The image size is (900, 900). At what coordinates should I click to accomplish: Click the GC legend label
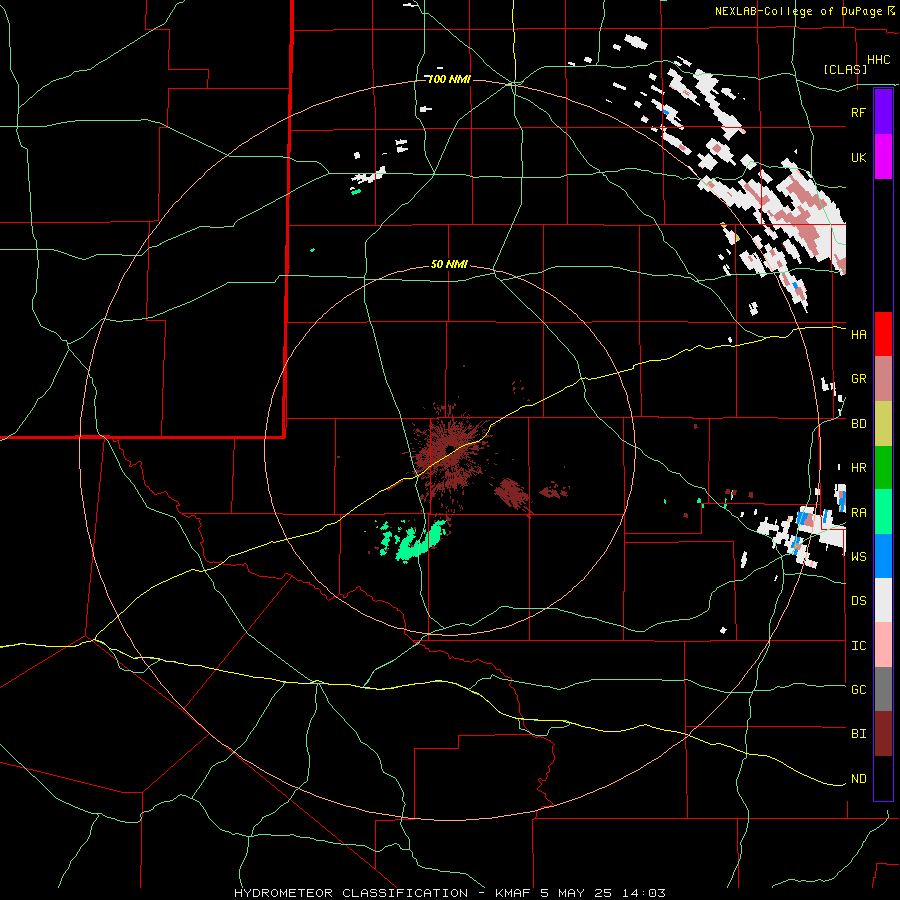(x=858, y=690)
